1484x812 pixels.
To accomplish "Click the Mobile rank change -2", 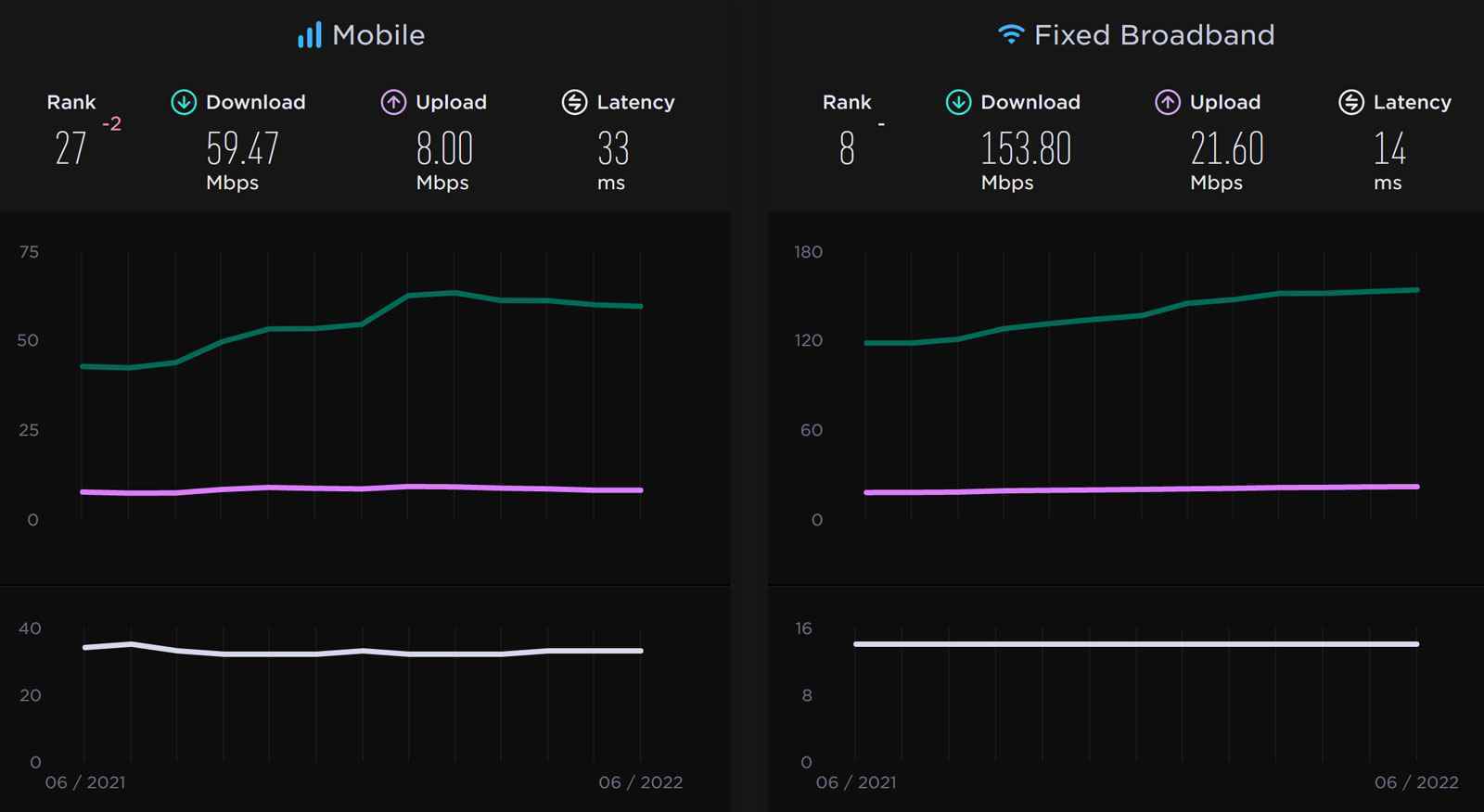I will [x=111, y=123].
